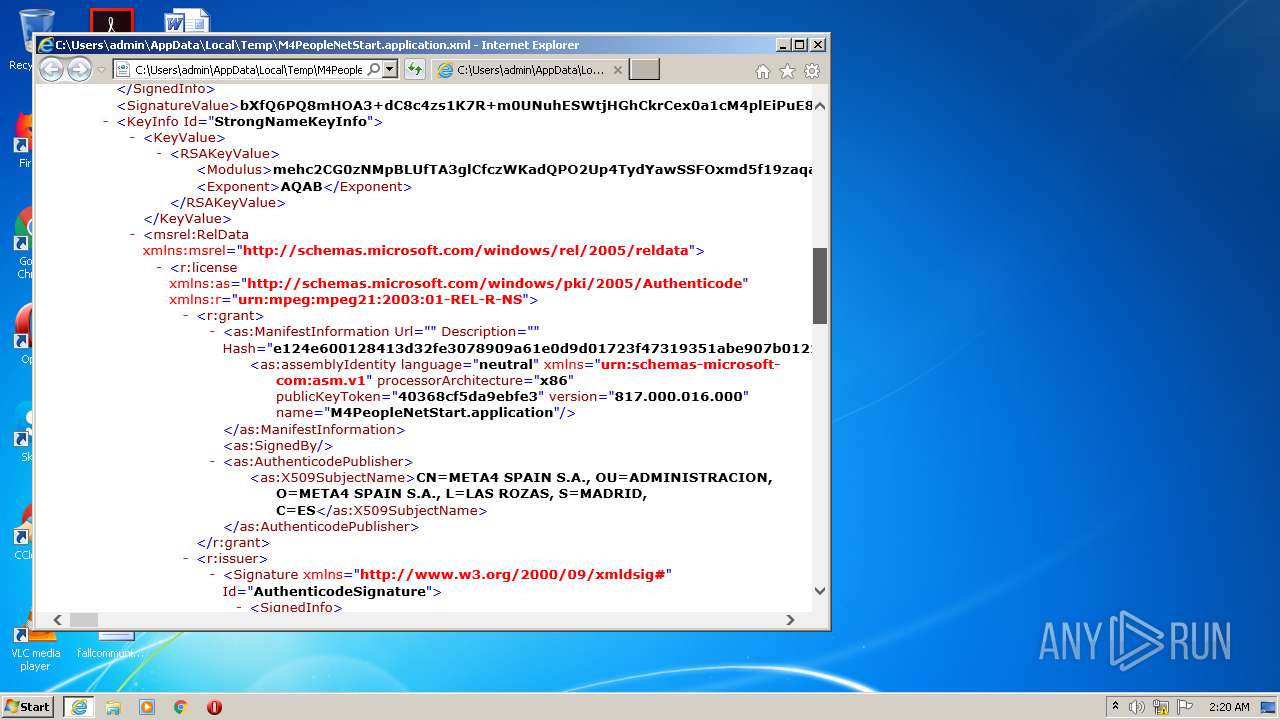Select the fallcommuni... desktop file
This screenshot has width=1280, height=720.
point(109,645)
